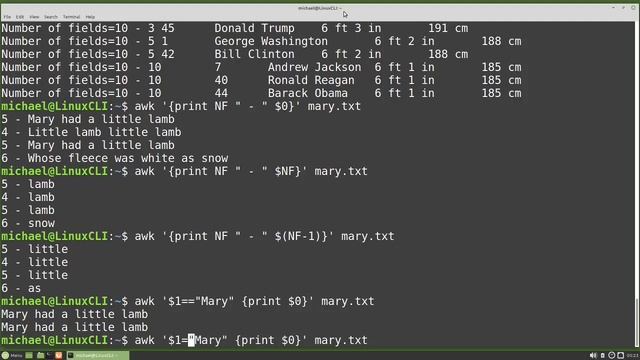This screenshot has width=640, height=360.
Task: Click the Bill Clinton row text
Action: pos(235,54)
